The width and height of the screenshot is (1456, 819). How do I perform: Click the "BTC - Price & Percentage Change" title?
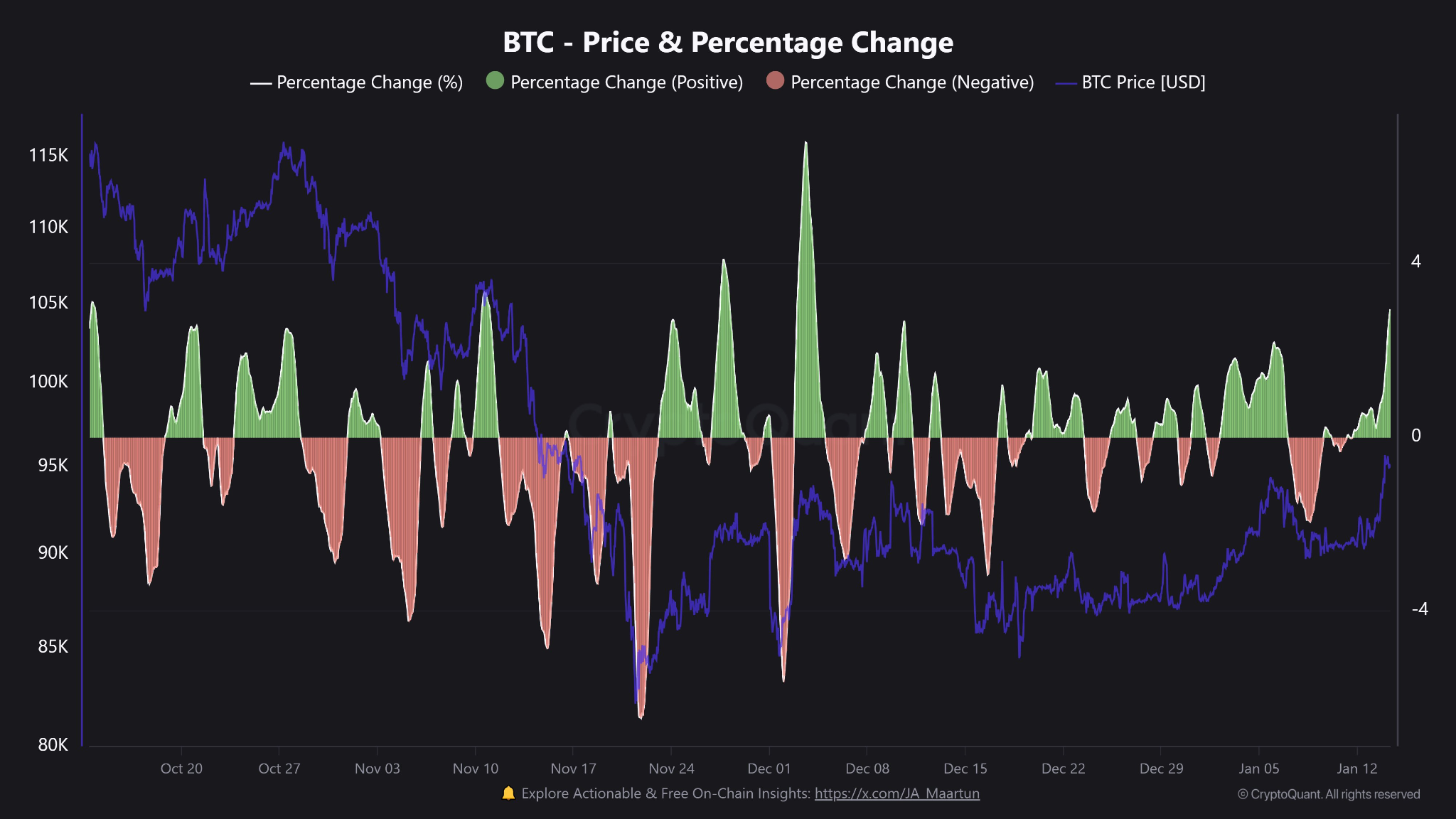(728, 43)
